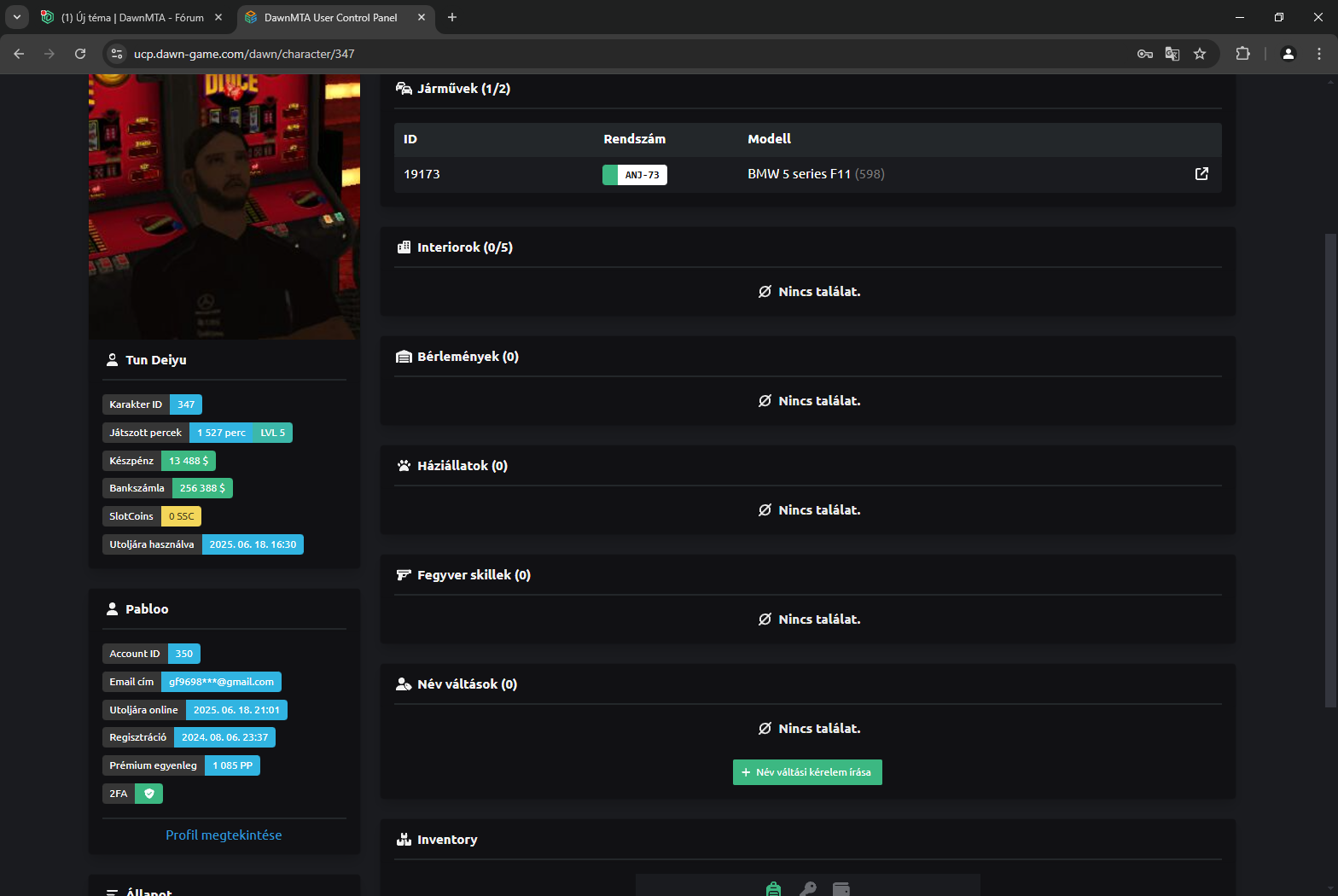Click the password manager key icon
Image resolution: width=1338 pixels, height=896 pixels.
[1145, 54]
